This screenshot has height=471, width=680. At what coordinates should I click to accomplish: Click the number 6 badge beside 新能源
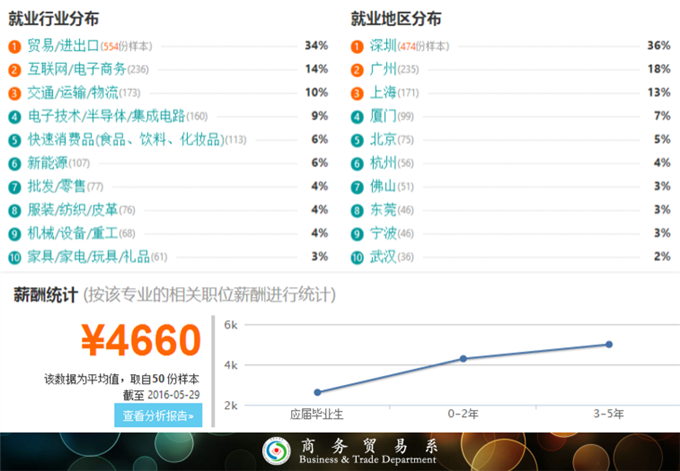[14, 163]
